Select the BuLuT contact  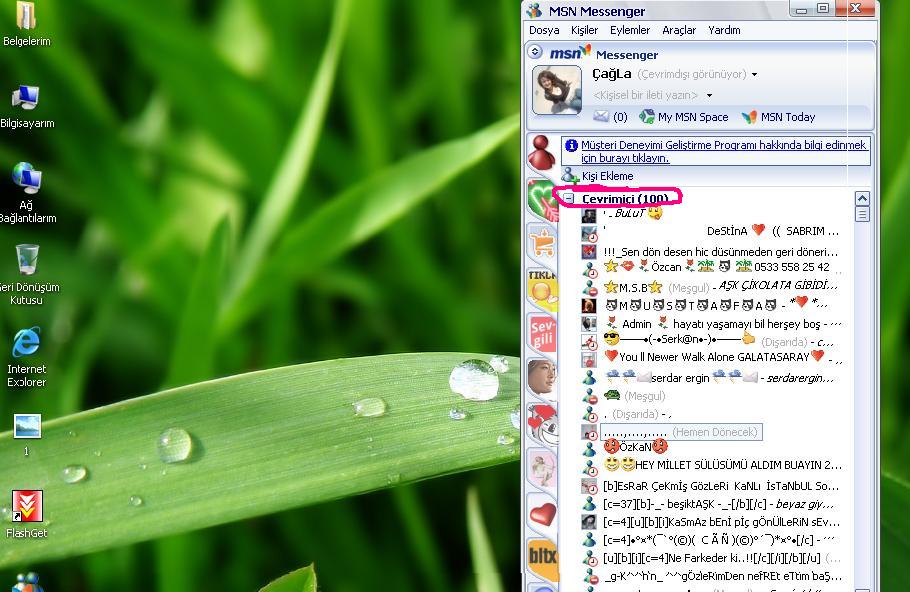pos(632,214)
